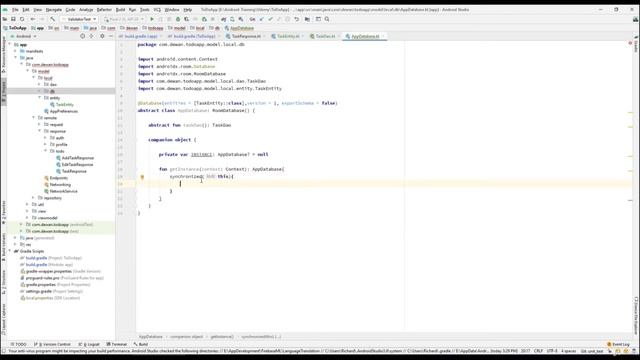Place cursor on 'private var INSTANCE' line
The width and height of the screenshot is (640, 360).
(213, 155)
